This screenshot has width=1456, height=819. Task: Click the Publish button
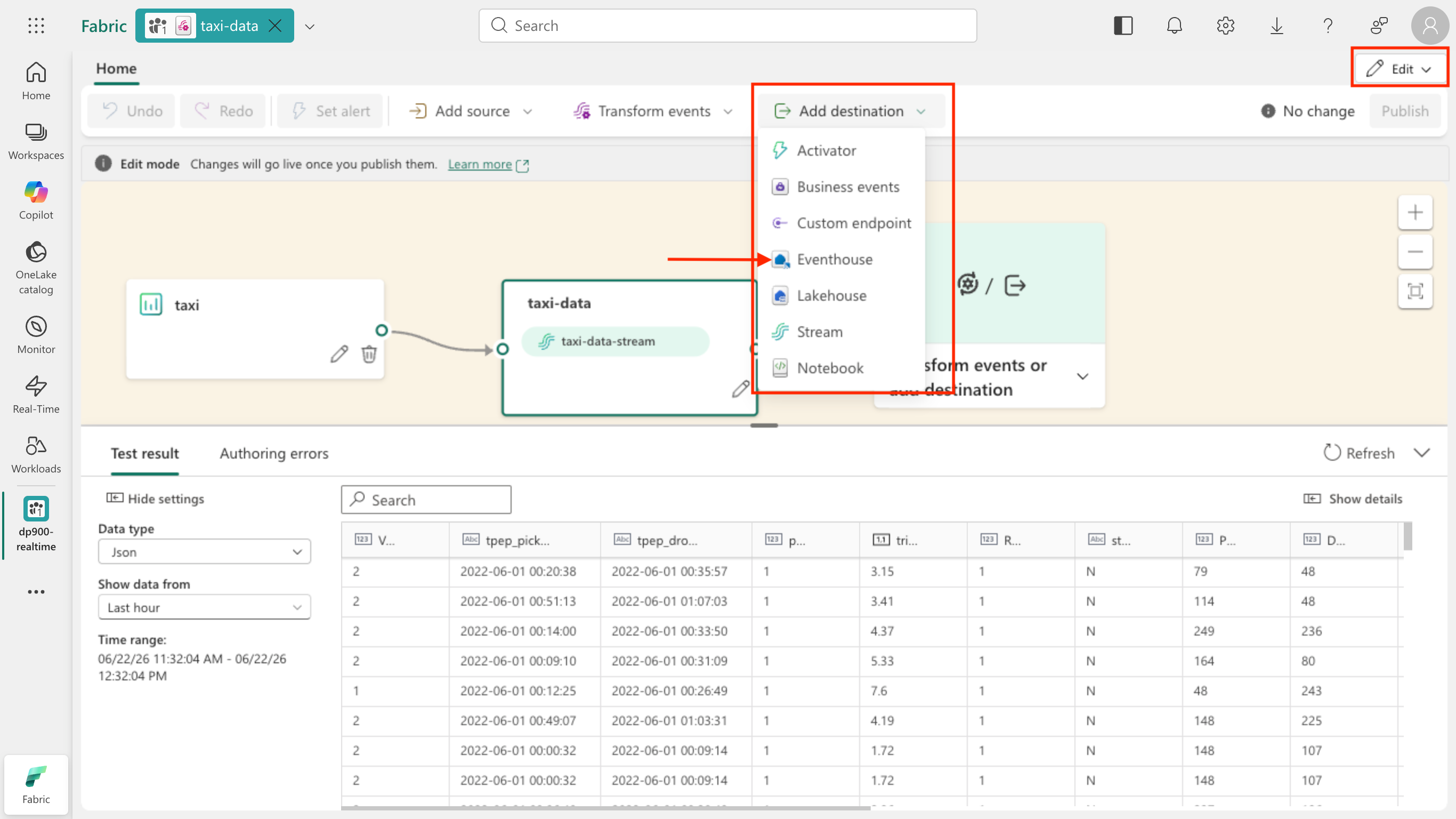[1404, 111]
